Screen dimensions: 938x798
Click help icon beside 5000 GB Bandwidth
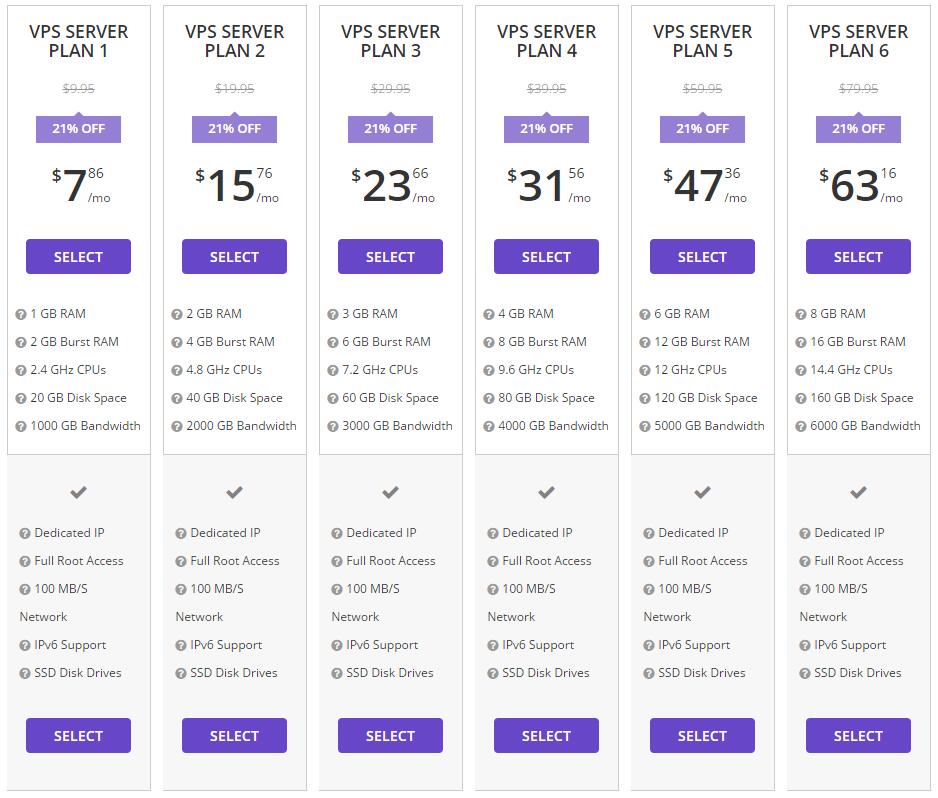(x=644, y=427)
